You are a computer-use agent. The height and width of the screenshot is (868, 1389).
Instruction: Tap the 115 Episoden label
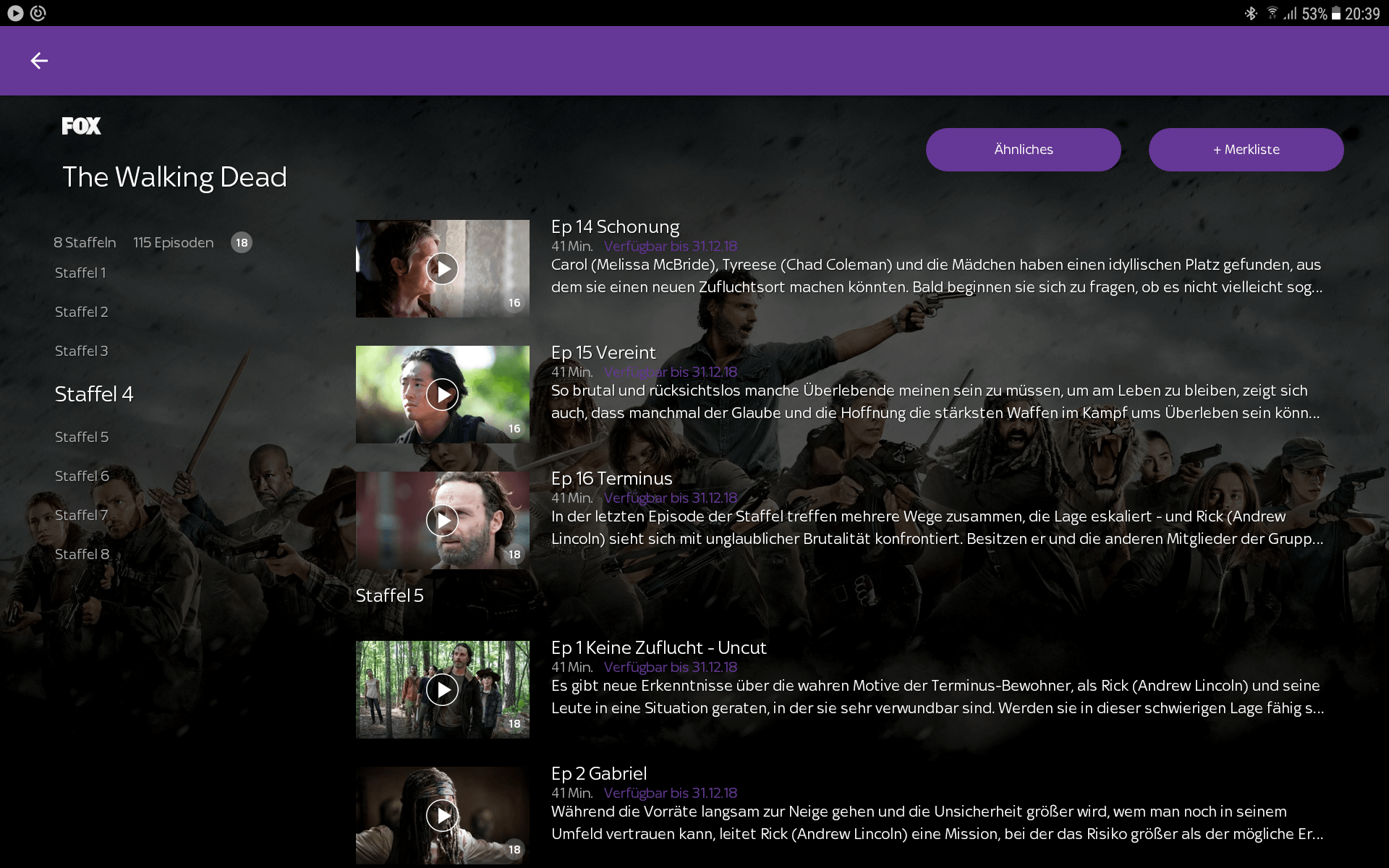174,242
